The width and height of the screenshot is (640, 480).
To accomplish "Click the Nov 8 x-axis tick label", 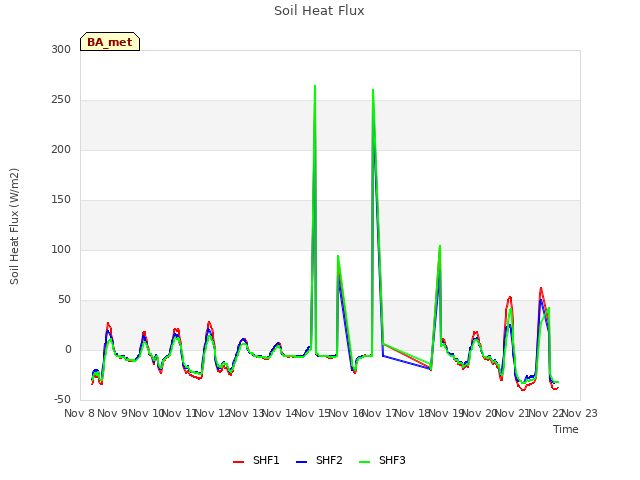I will (79, 413).
